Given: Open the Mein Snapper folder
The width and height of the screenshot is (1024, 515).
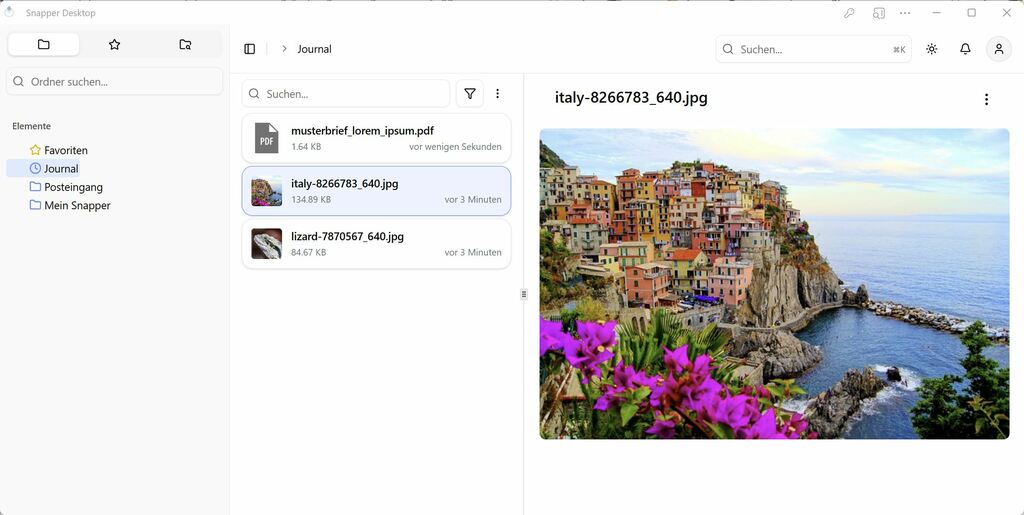Looking at the screenshot, I should pos(70,205).
